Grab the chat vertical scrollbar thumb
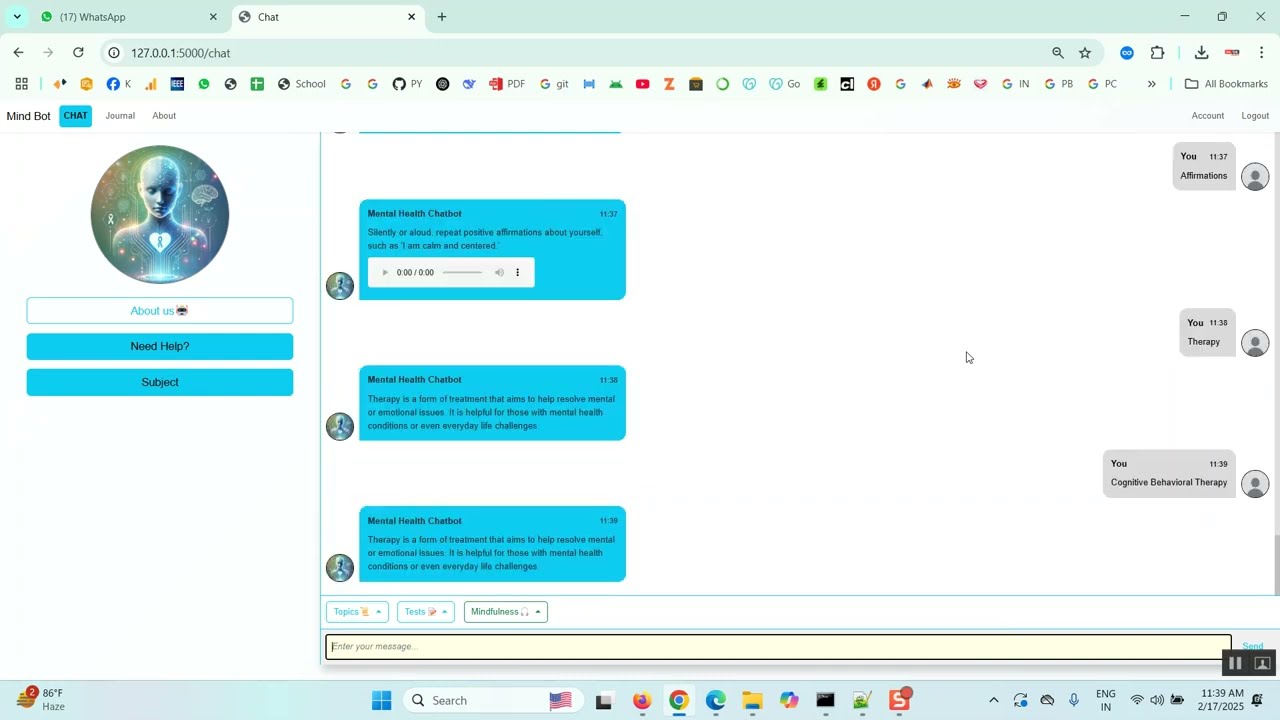This screenshot has height=720, width=1280. coord(1275,563)
